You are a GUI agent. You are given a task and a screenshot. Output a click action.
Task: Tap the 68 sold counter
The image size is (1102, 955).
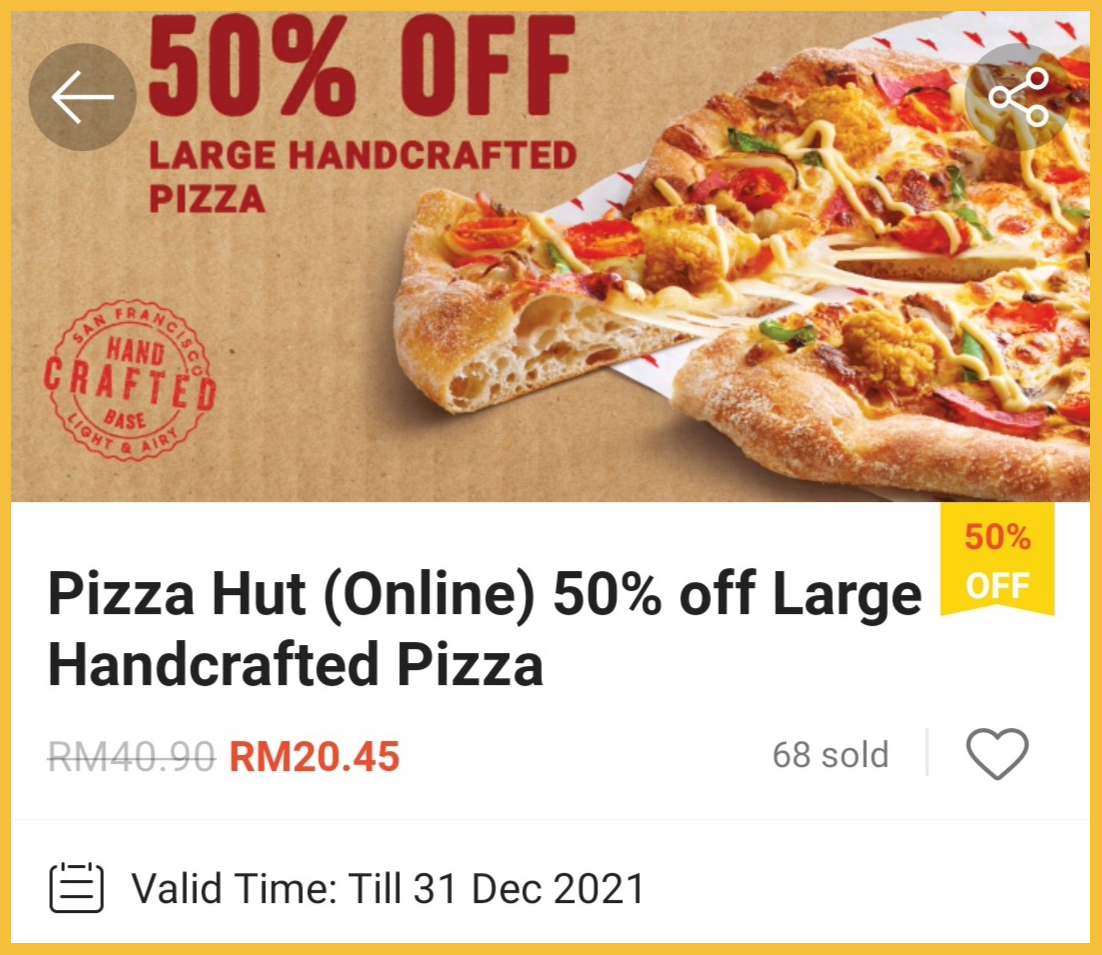[830, 755]
